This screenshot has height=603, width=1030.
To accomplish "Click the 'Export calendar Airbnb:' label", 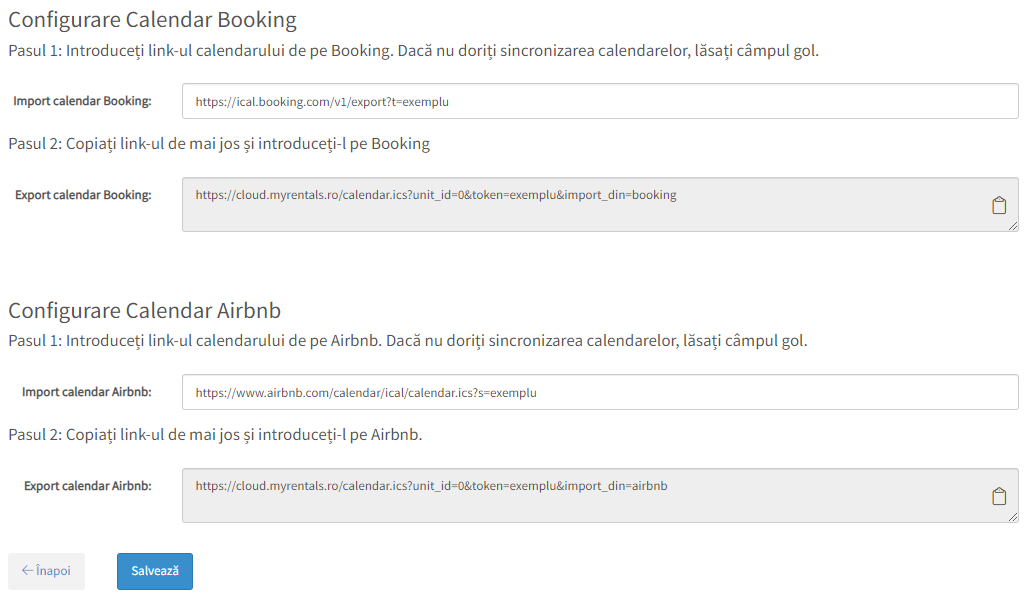I will coord(87,486).
